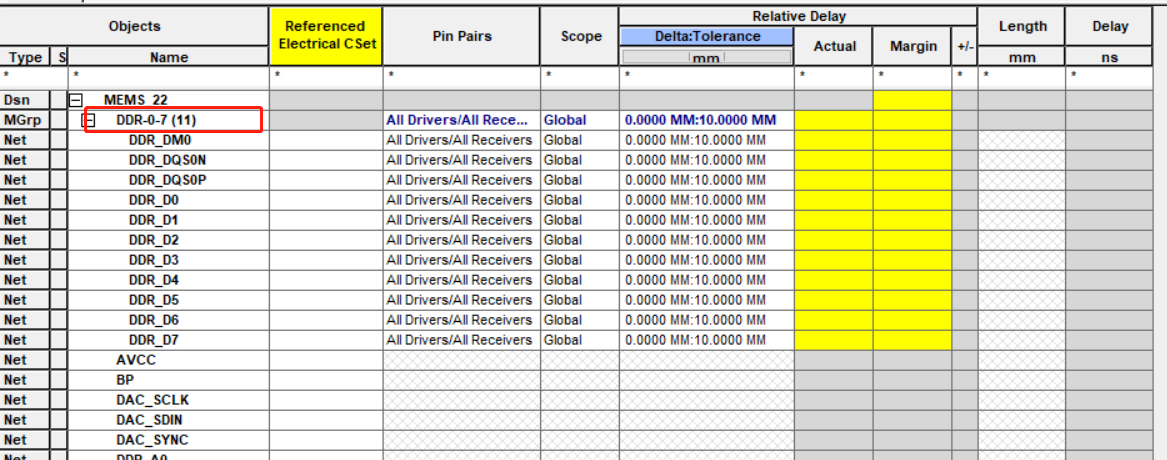Click the ns unit header under Delay

coord(1110,57)
